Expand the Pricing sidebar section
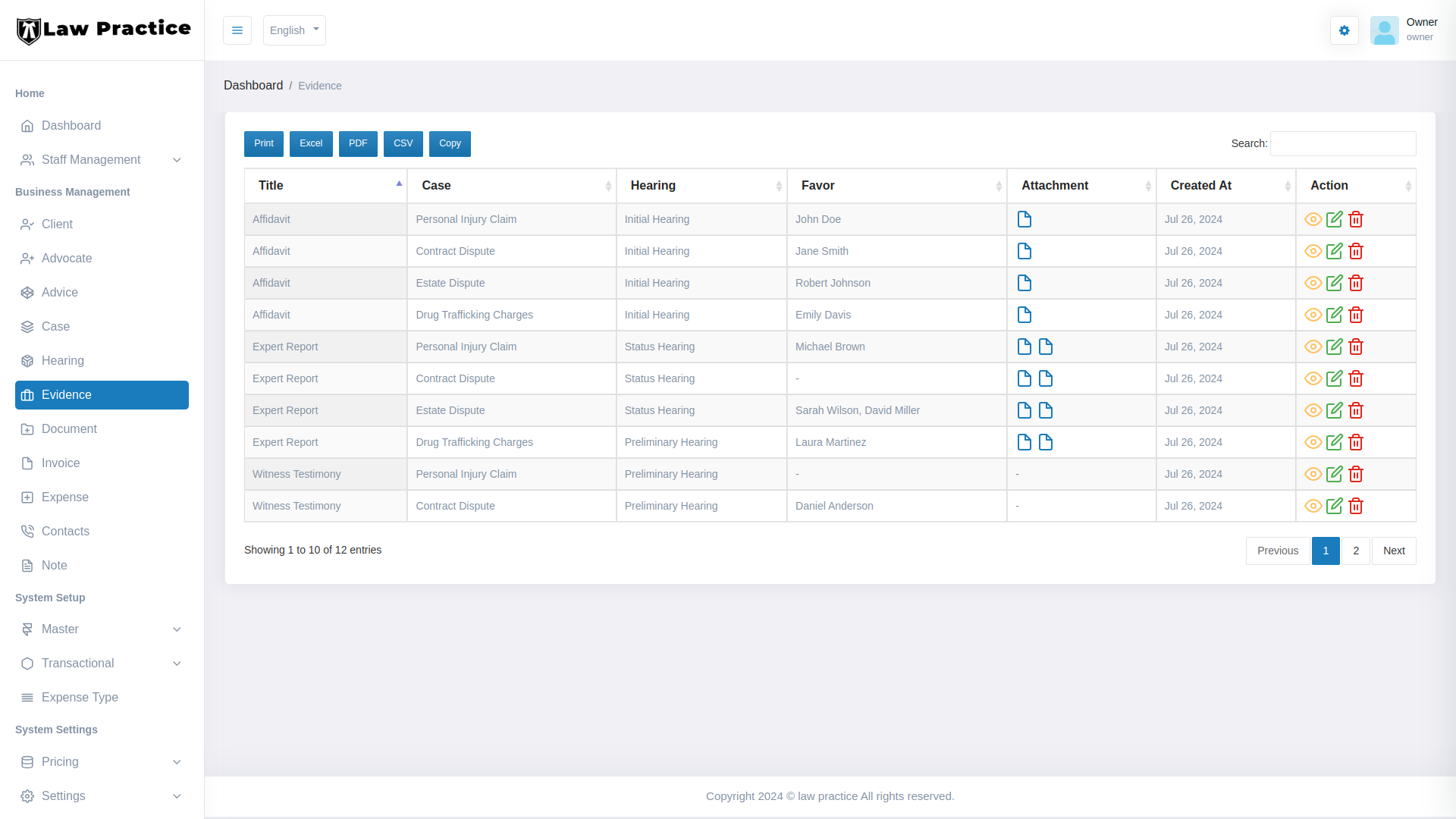This screenshot has width=1456, height=819. click(x=102, y=762)
